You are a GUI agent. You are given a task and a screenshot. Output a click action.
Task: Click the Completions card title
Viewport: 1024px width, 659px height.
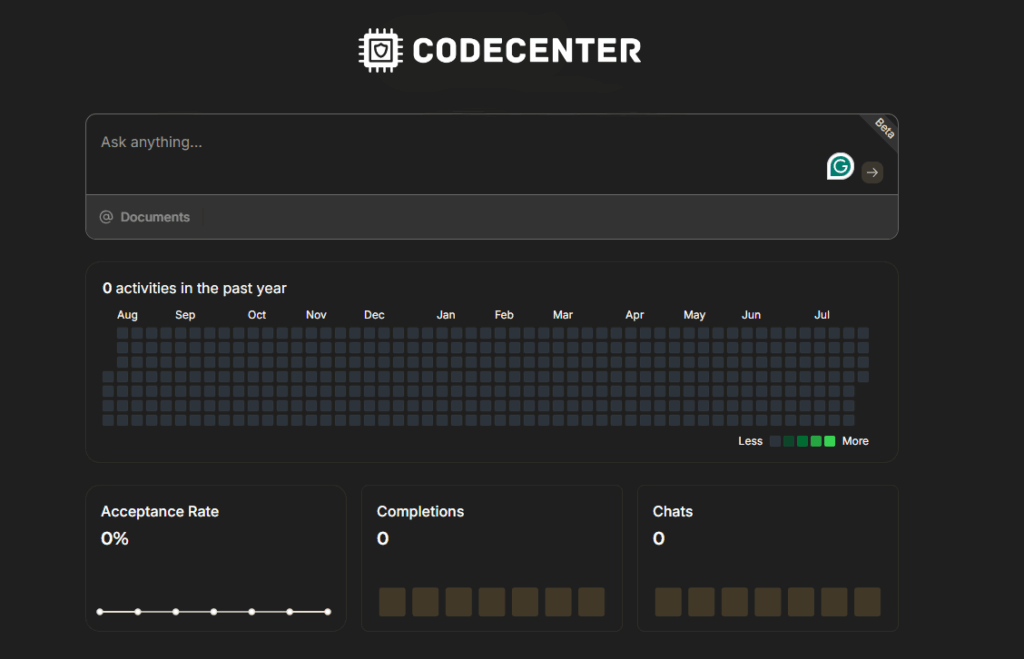click(421, 511)
